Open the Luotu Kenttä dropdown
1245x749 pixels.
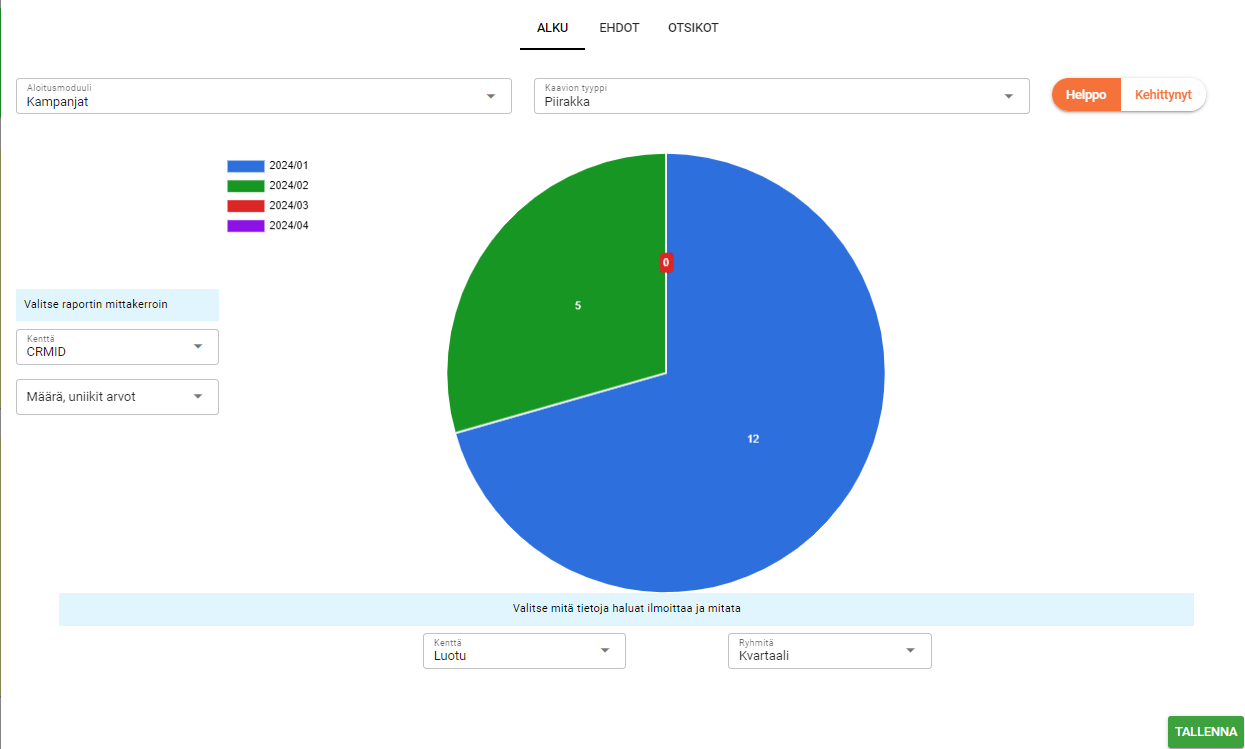tap(524, 651)
